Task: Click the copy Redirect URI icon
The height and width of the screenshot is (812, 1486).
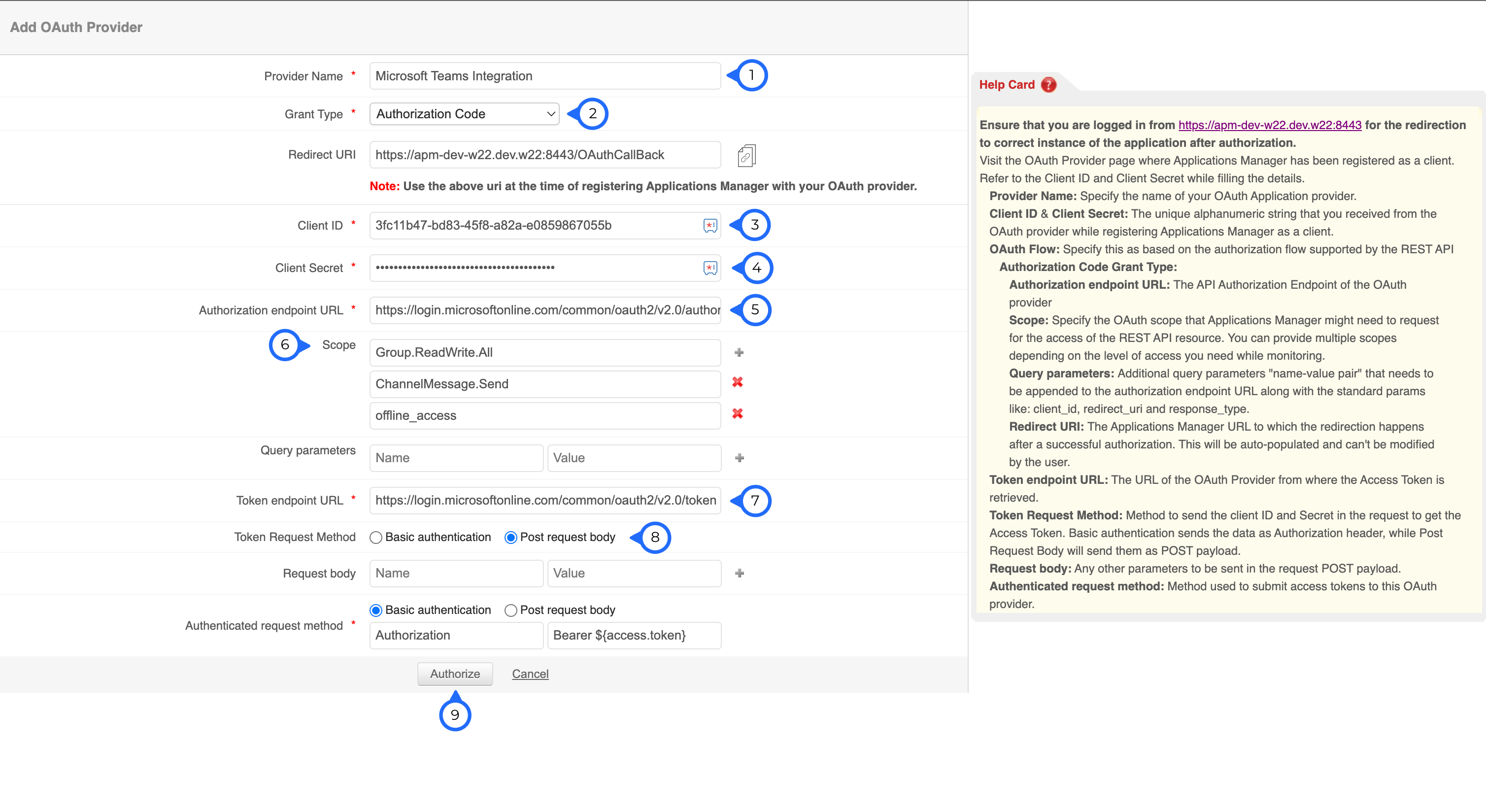Action: [746, 156]
